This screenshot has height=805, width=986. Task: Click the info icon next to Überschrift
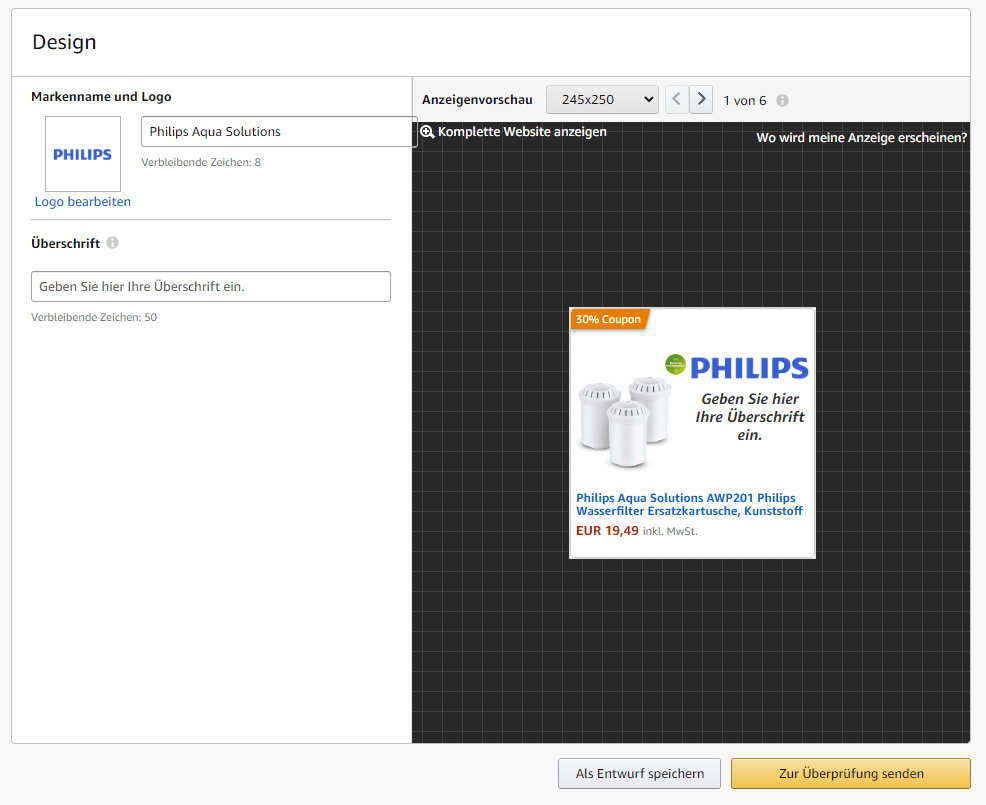pos(113,243)
